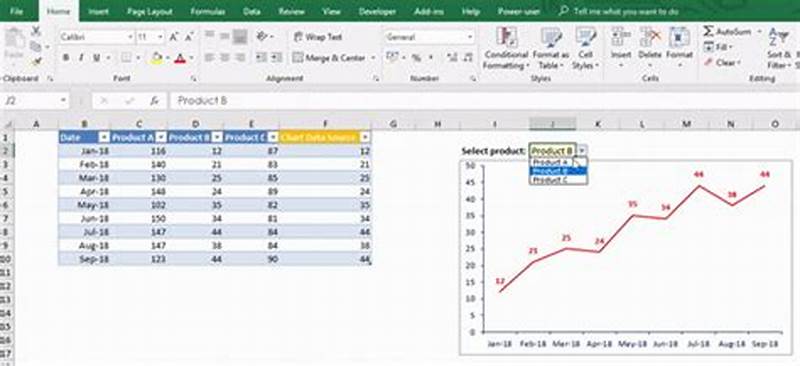The image size is (800, 366).
Task: Apply the Percent Style format
Action: [x=416, y=58]
